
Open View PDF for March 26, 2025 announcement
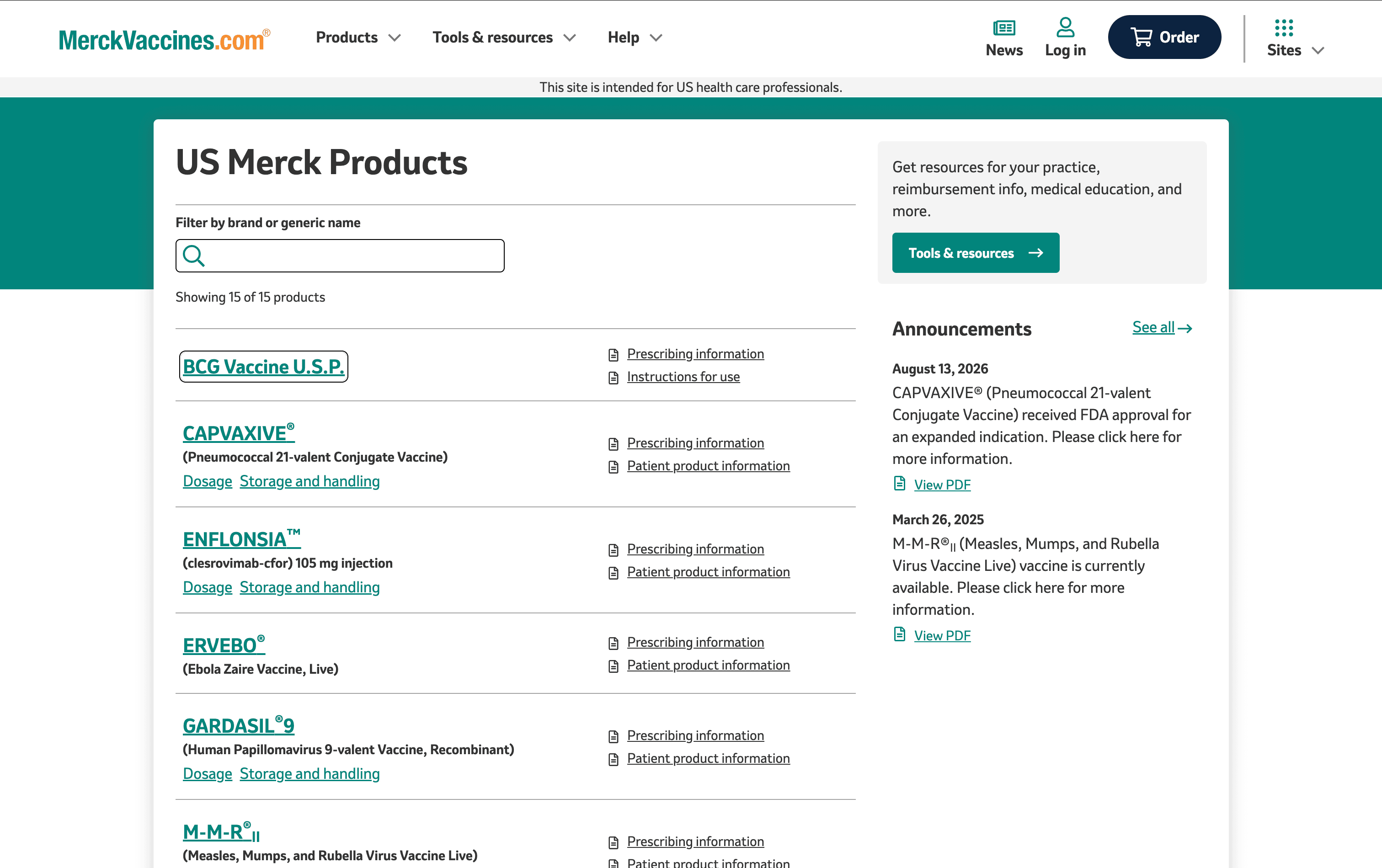[942, 636]
